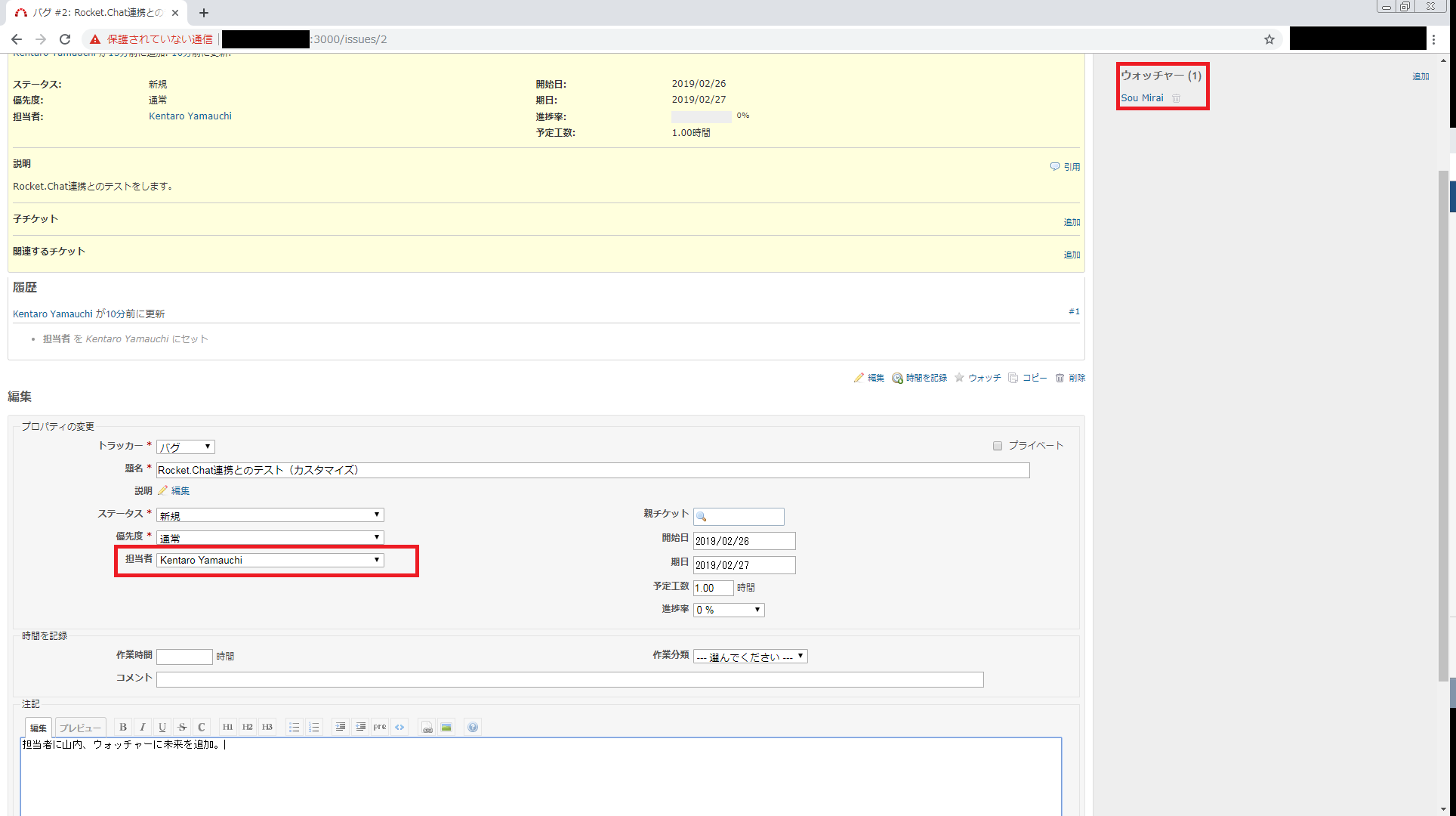Click the 期日 due date field
Image resolution: width=1456 pixels, height=816 pixels.
[x=744, y=564]
